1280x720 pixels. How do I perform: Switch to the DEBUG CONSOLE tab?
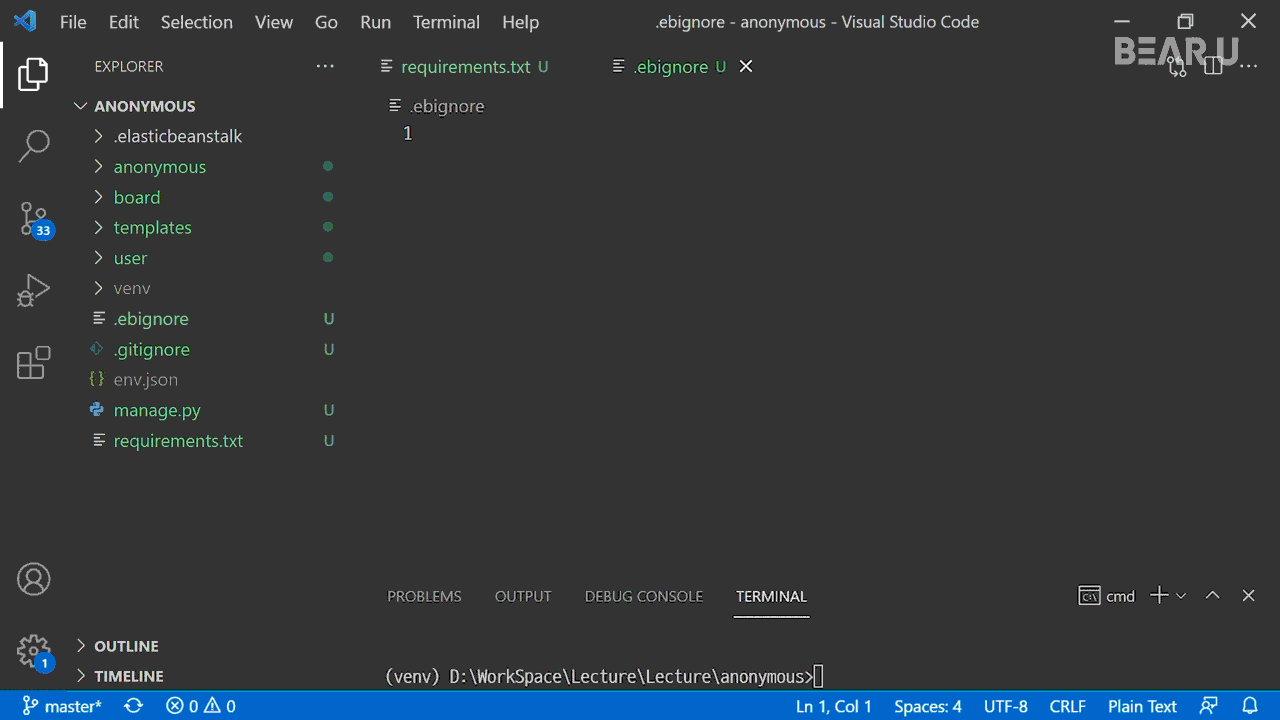point(644,596)
